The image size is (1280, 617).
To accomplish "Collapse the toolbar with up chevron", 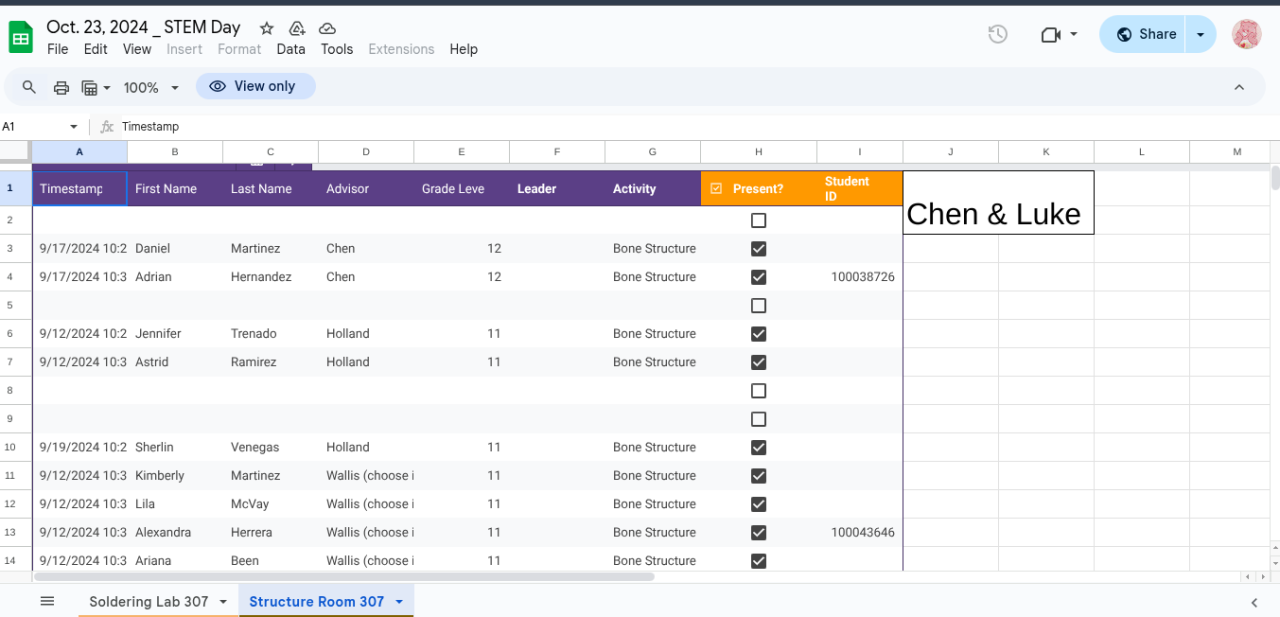I will (x=1239, y=87).
